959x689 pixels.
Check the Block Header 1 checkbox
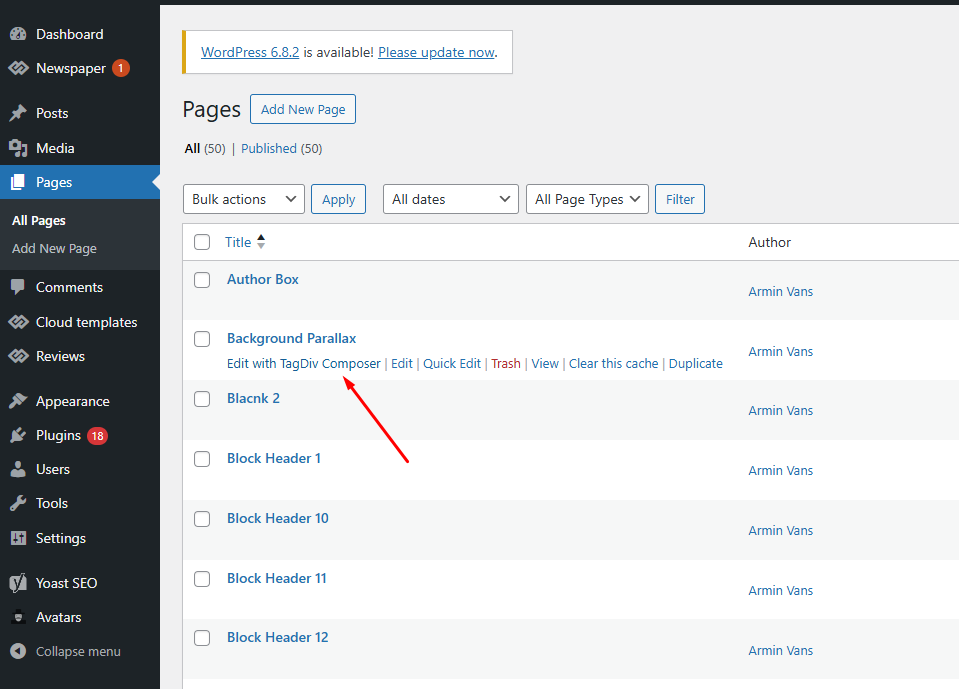click(202, 459)
